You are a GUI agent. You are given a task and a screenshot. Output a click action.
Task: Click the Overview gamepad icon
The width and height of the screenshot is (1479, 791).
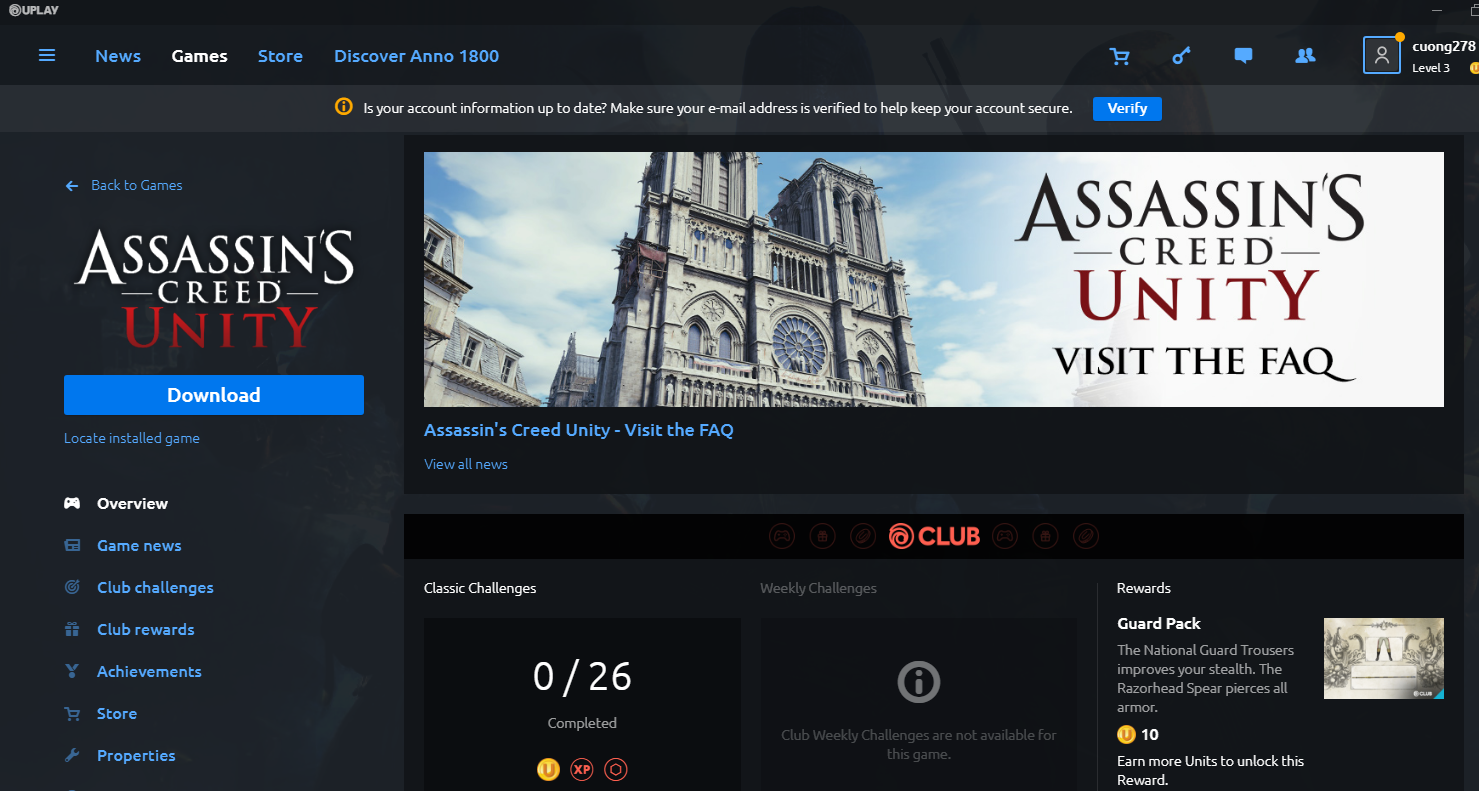(x=72, y=503)
